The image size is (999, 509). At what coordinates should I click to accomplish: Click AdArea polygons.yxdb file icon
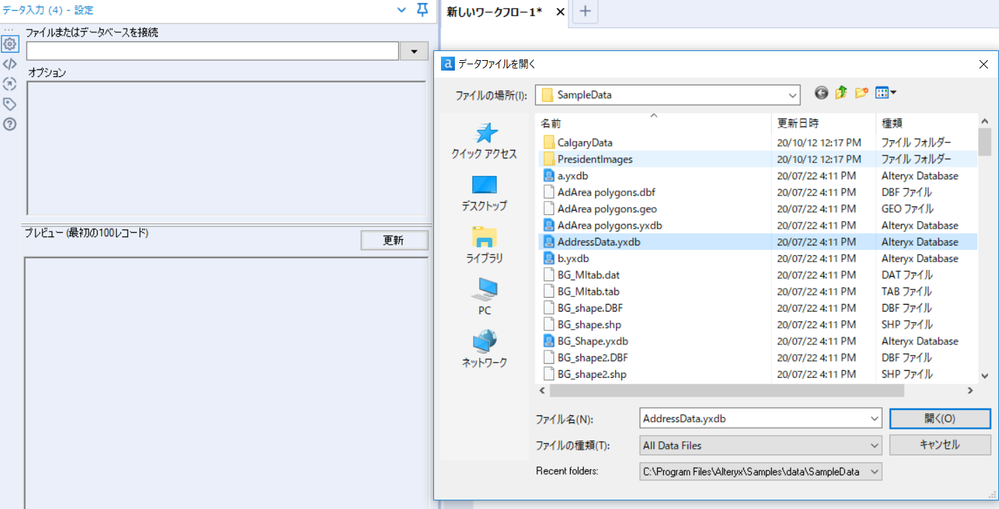click(549, 226)
